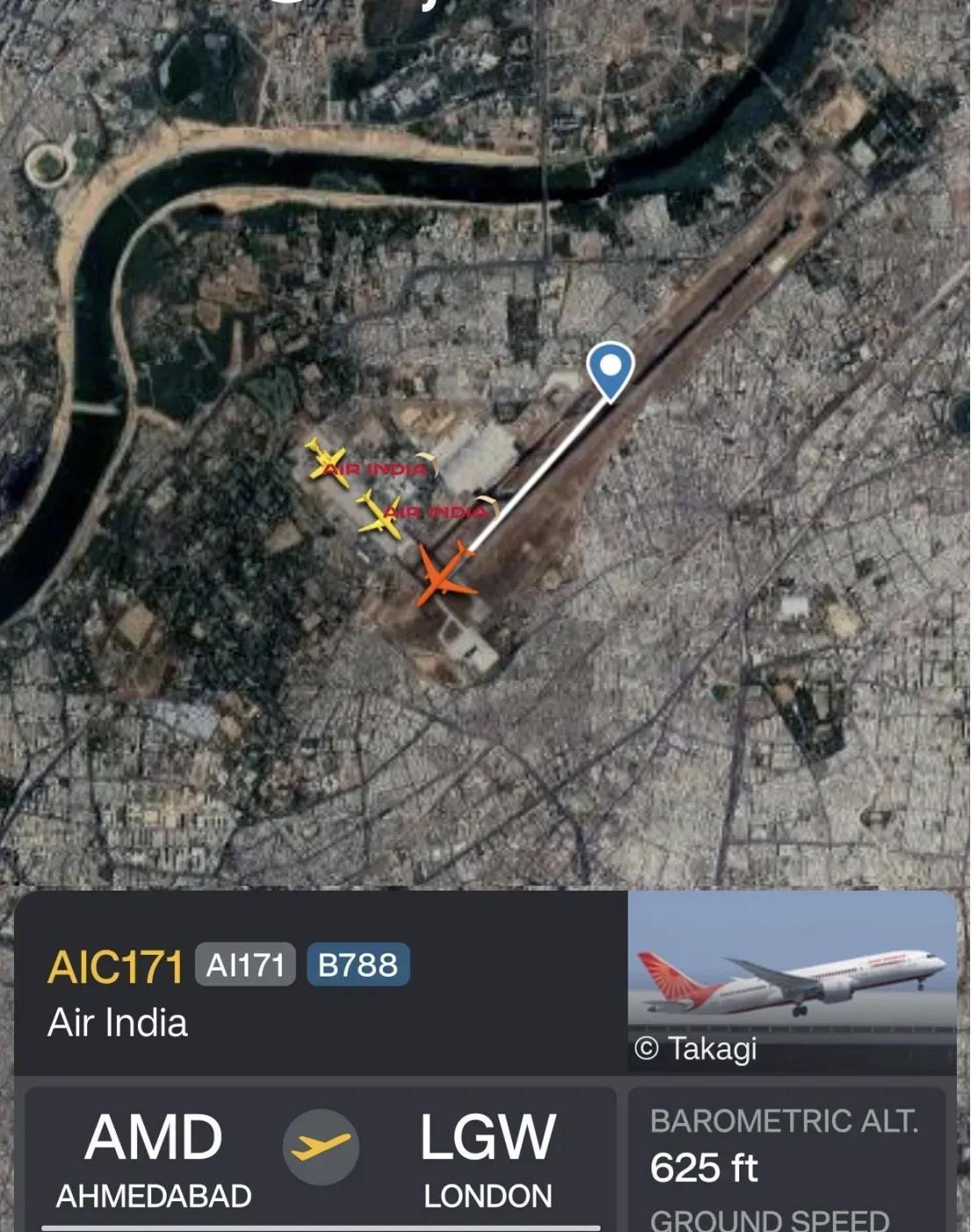Tap the yellow route airplane icon
Screen dimensions: 971x1232
(320, 1147)
